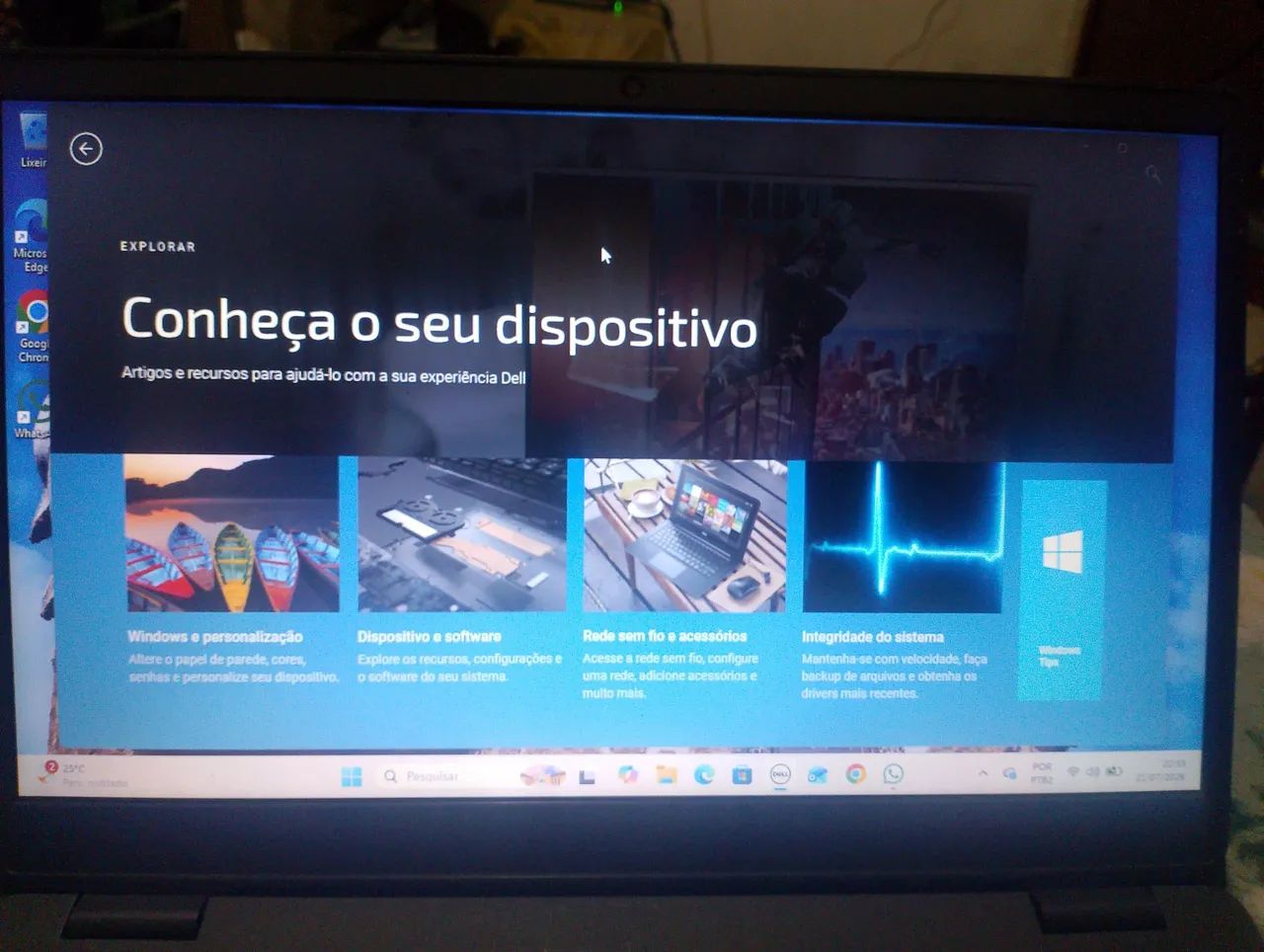
Task: Click 'Altere o papel de parede, cores' description
Action: pyautogui.click(x=234, y=669)
